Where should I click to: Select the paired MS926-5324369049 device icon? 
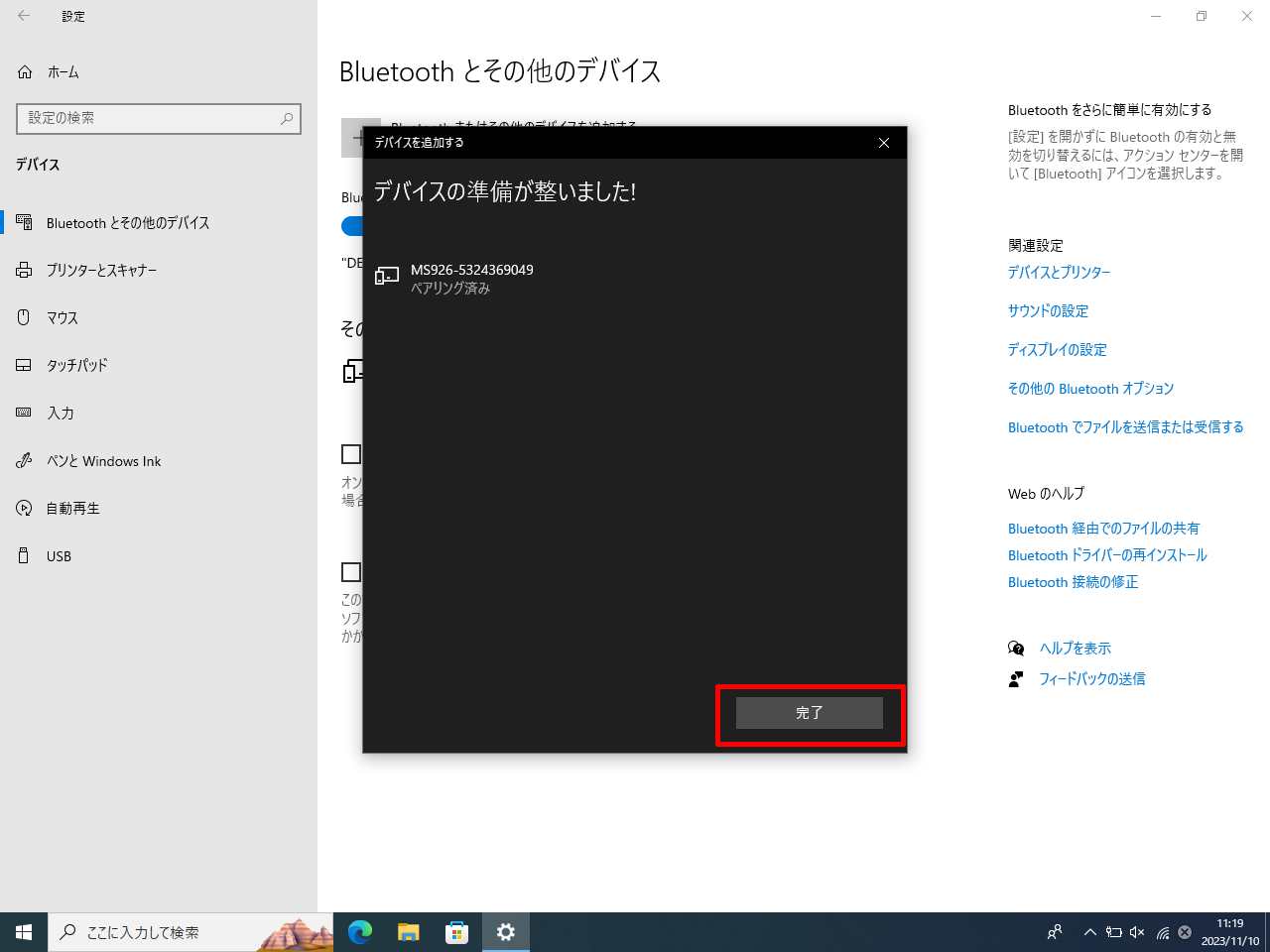387,277
